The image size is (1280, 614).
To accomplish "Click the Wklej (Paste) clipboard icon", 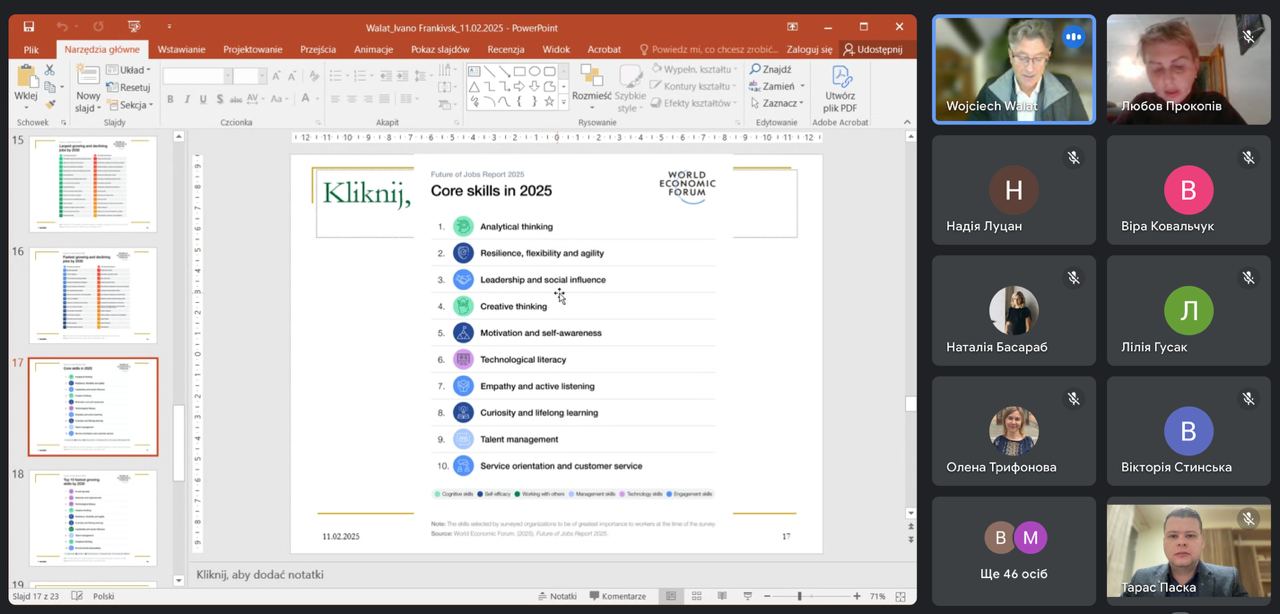I will pos(25,78).
